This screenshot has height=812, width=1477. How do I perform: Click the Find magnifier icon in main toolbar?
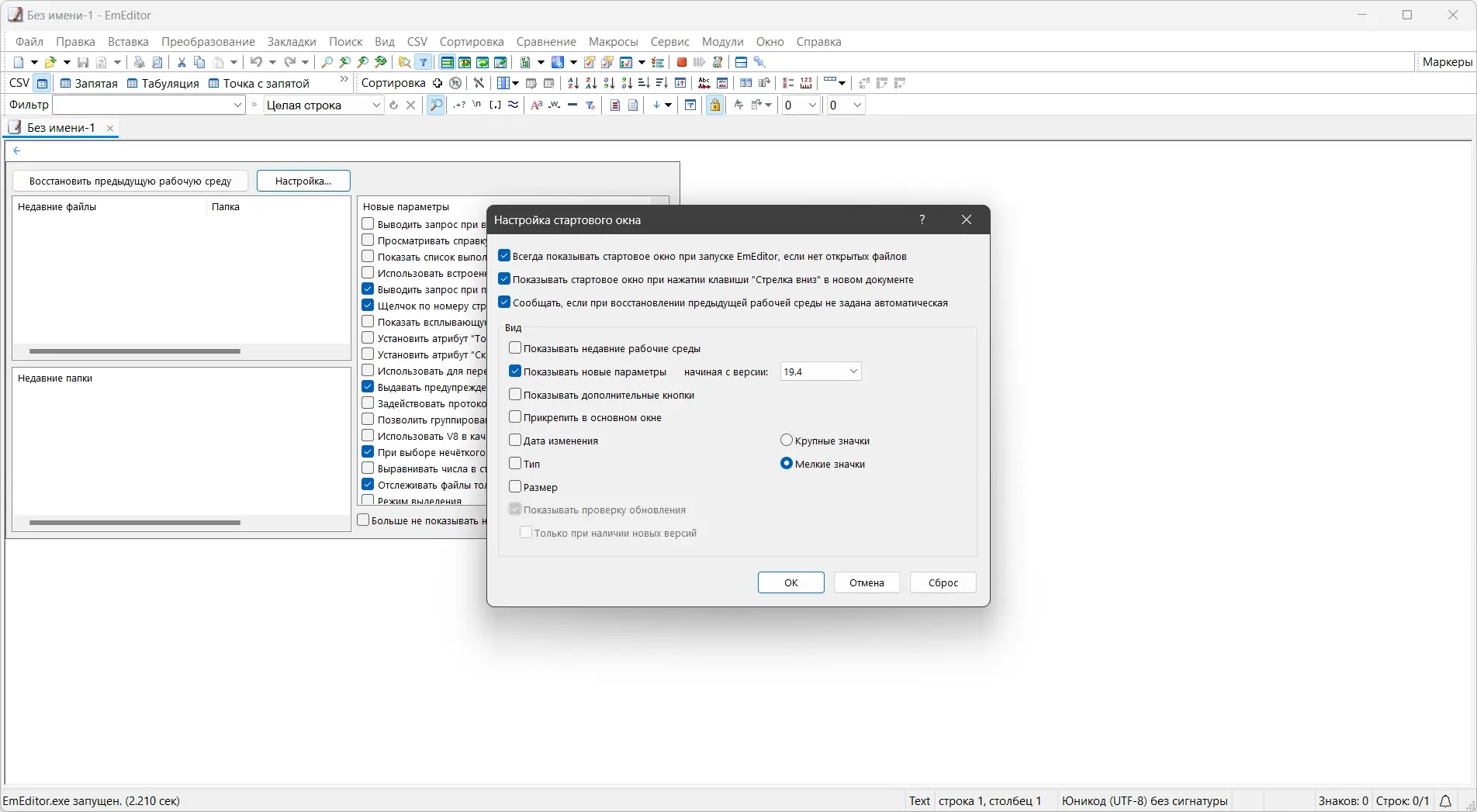(327, 62)
